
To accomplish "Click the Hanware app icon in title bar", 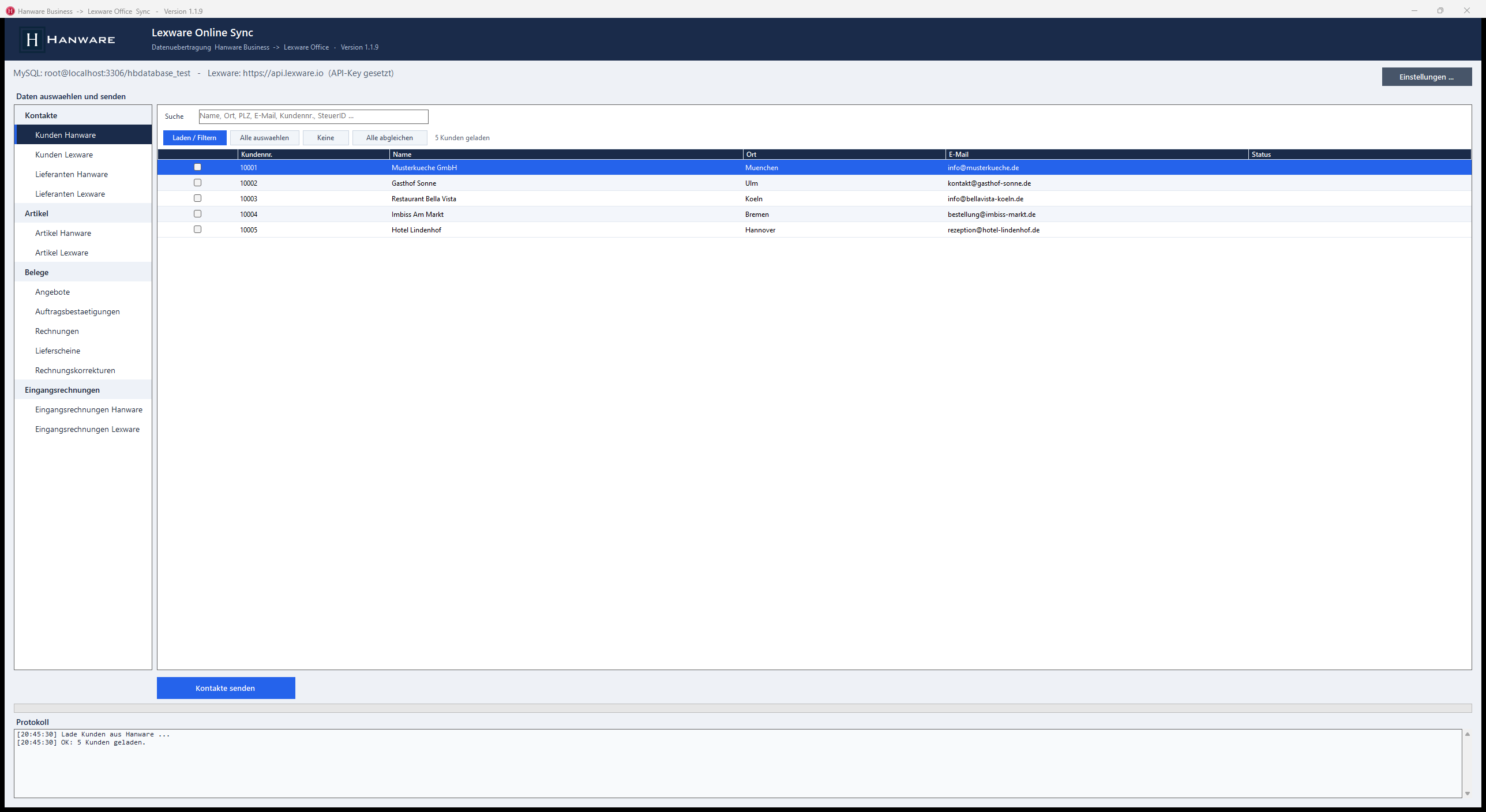I will [10, 11].
